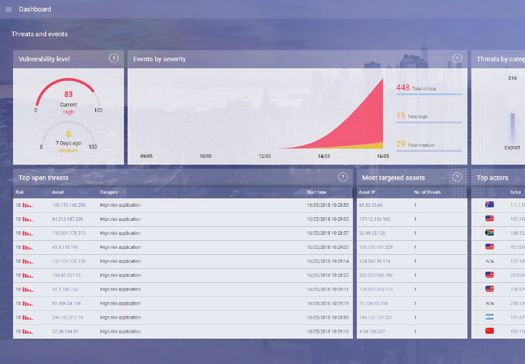Click risk bar icon in first threat row
The image size is (525, 364).
(x=27, y=205)
